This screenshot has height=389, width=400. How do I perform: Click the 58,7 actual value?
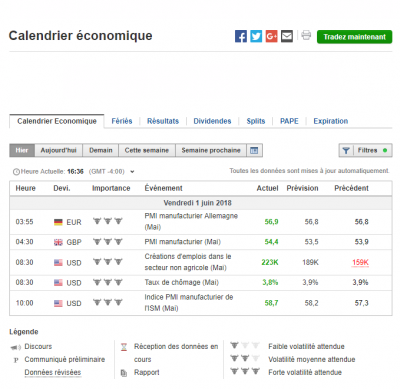(271, 303)
